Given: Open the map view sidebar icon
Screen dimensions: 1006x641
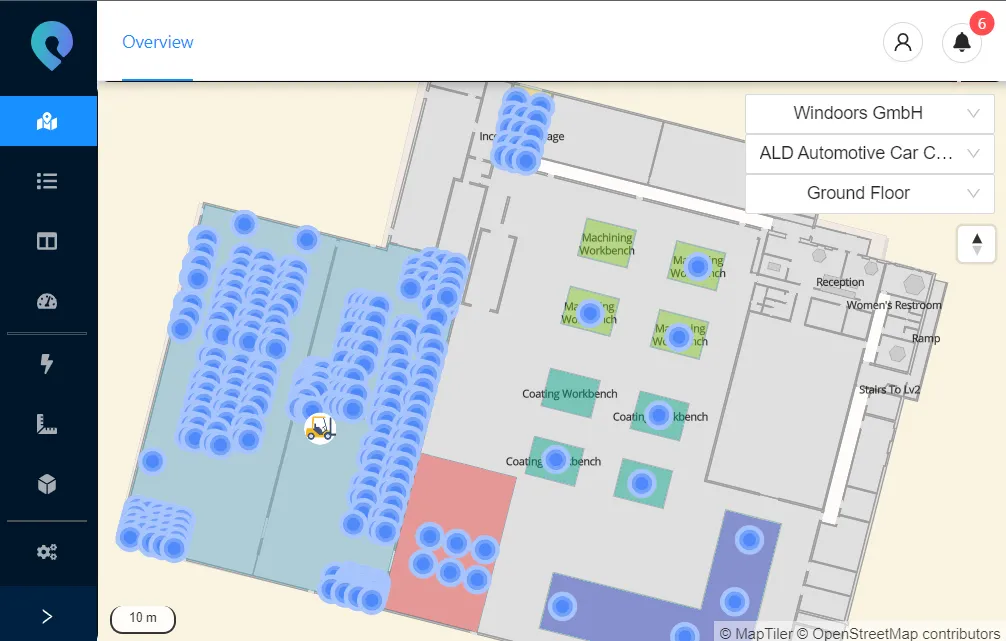Looking at the screenshot, I should point(47,121).
